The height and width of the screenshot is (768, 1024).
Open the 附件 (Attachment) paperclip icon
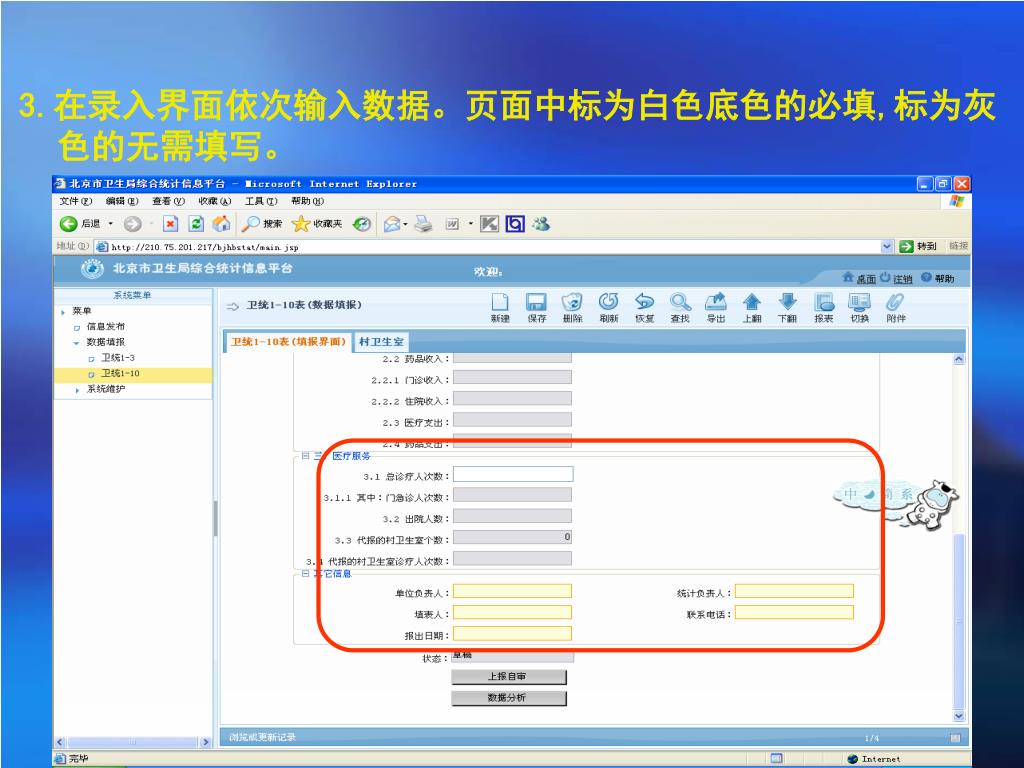coord(895,308)
